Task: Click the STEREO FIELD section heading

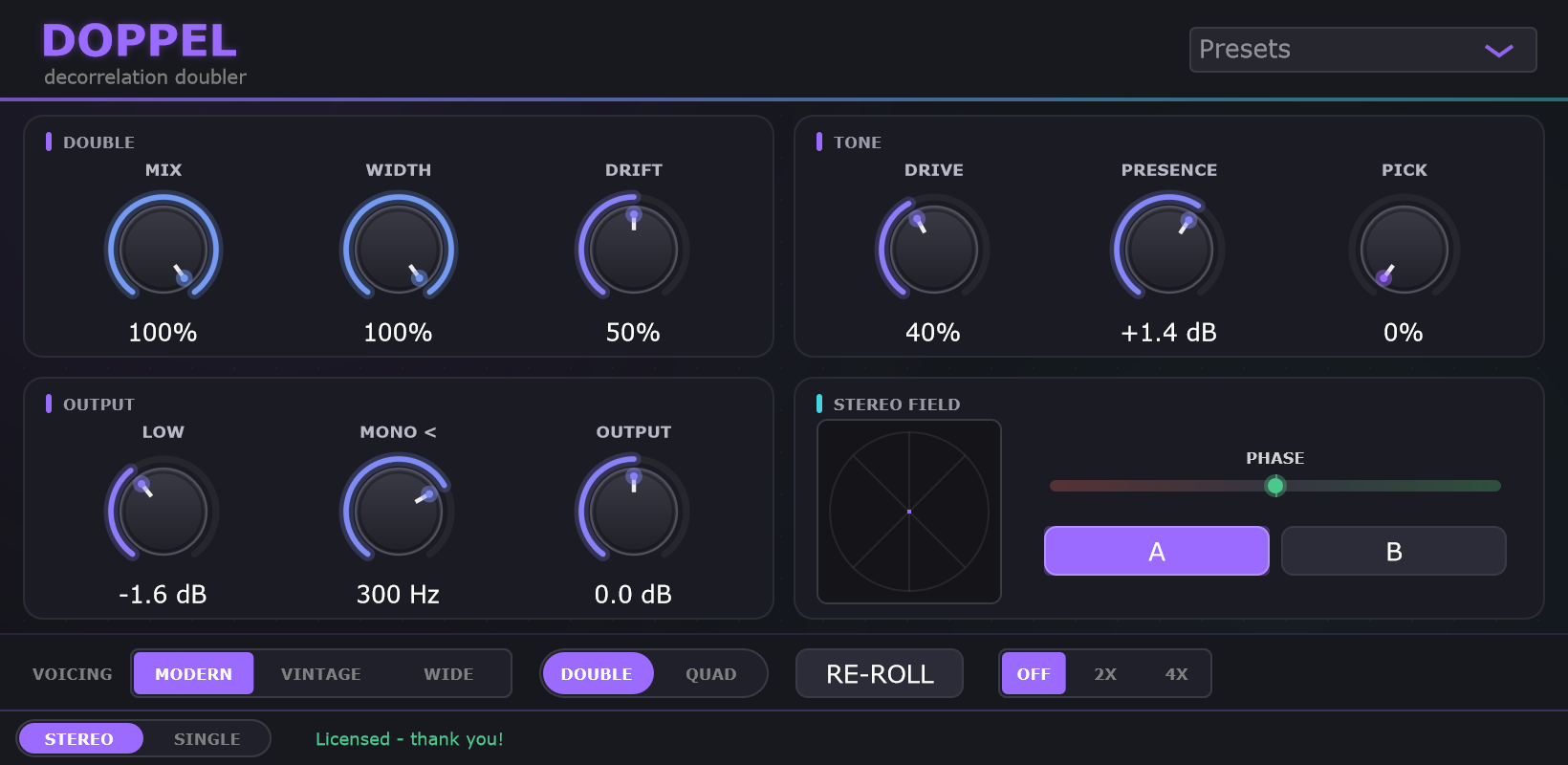Action: click(x=897, y=404)
